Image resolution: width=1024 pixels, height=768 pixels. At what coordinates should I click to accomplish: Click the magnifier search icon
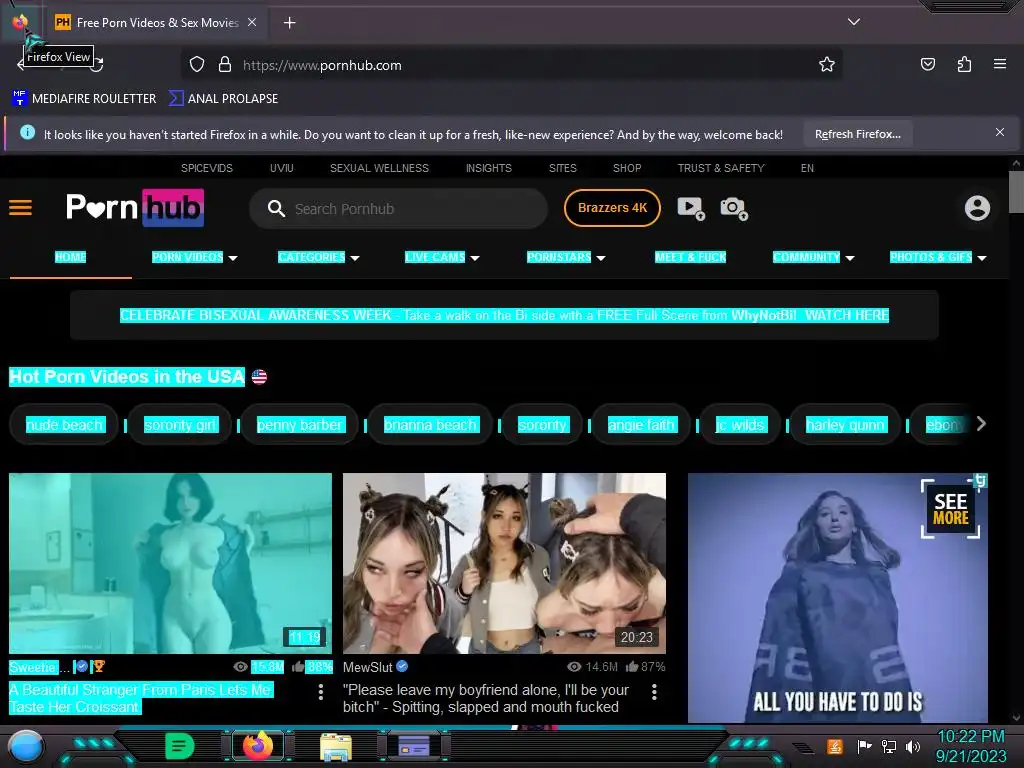coord(276,209)
